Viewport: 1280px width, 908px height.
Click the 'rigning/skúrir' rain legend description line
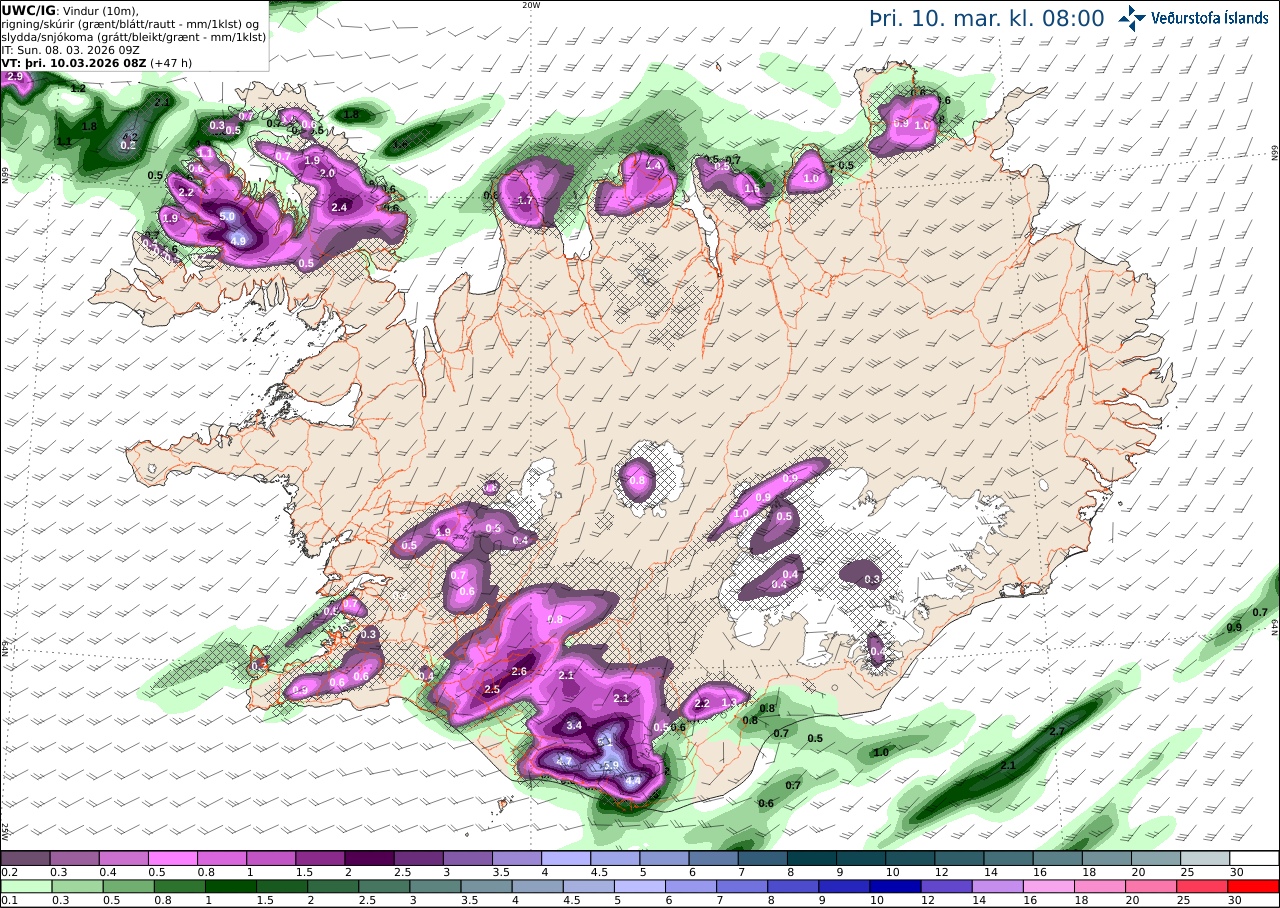click(x=130, y=24)
